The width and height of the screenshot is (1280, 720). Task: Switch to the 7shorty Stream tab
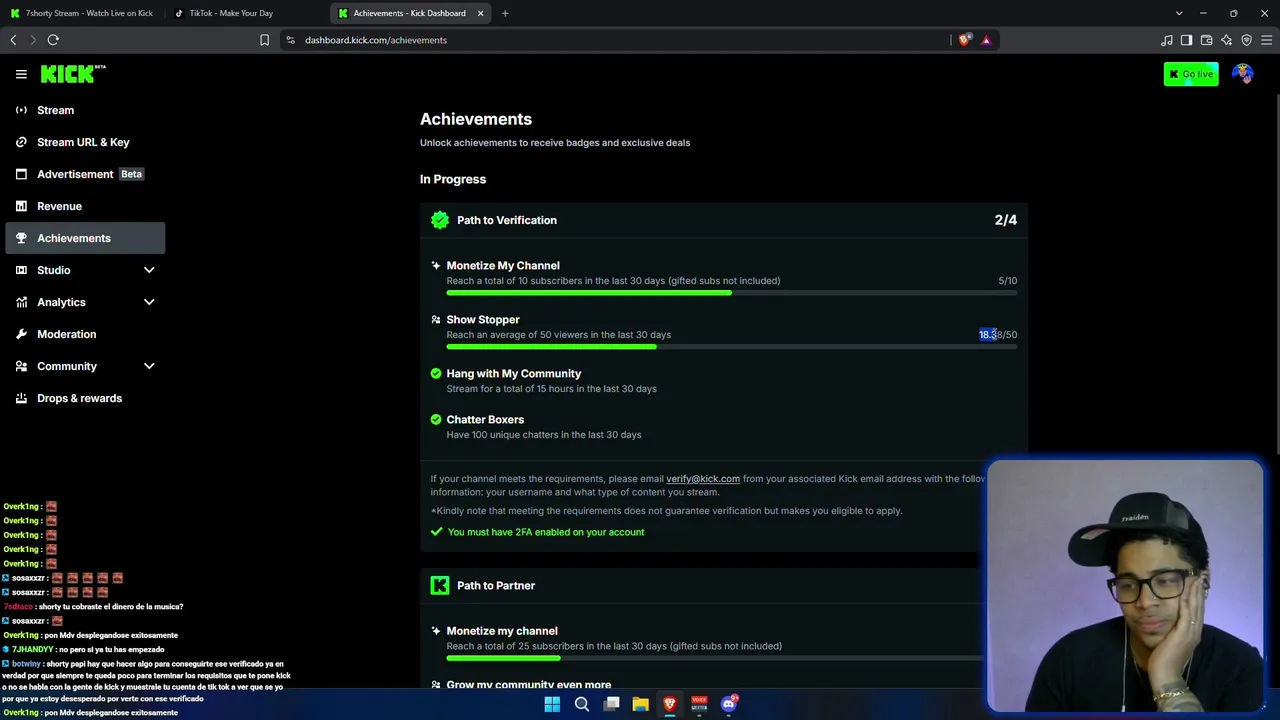pyautogui.click(x=82, y=13)
